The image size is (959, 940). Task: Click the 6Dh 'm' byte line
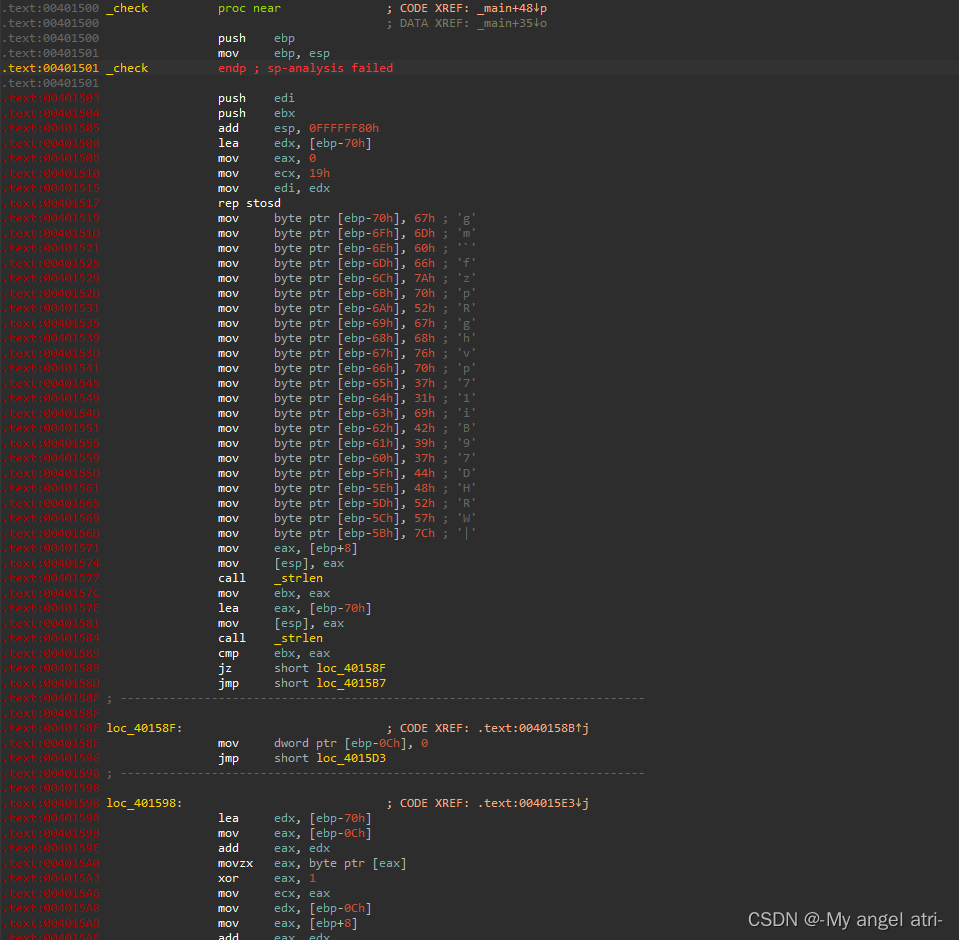pos(347,233)
